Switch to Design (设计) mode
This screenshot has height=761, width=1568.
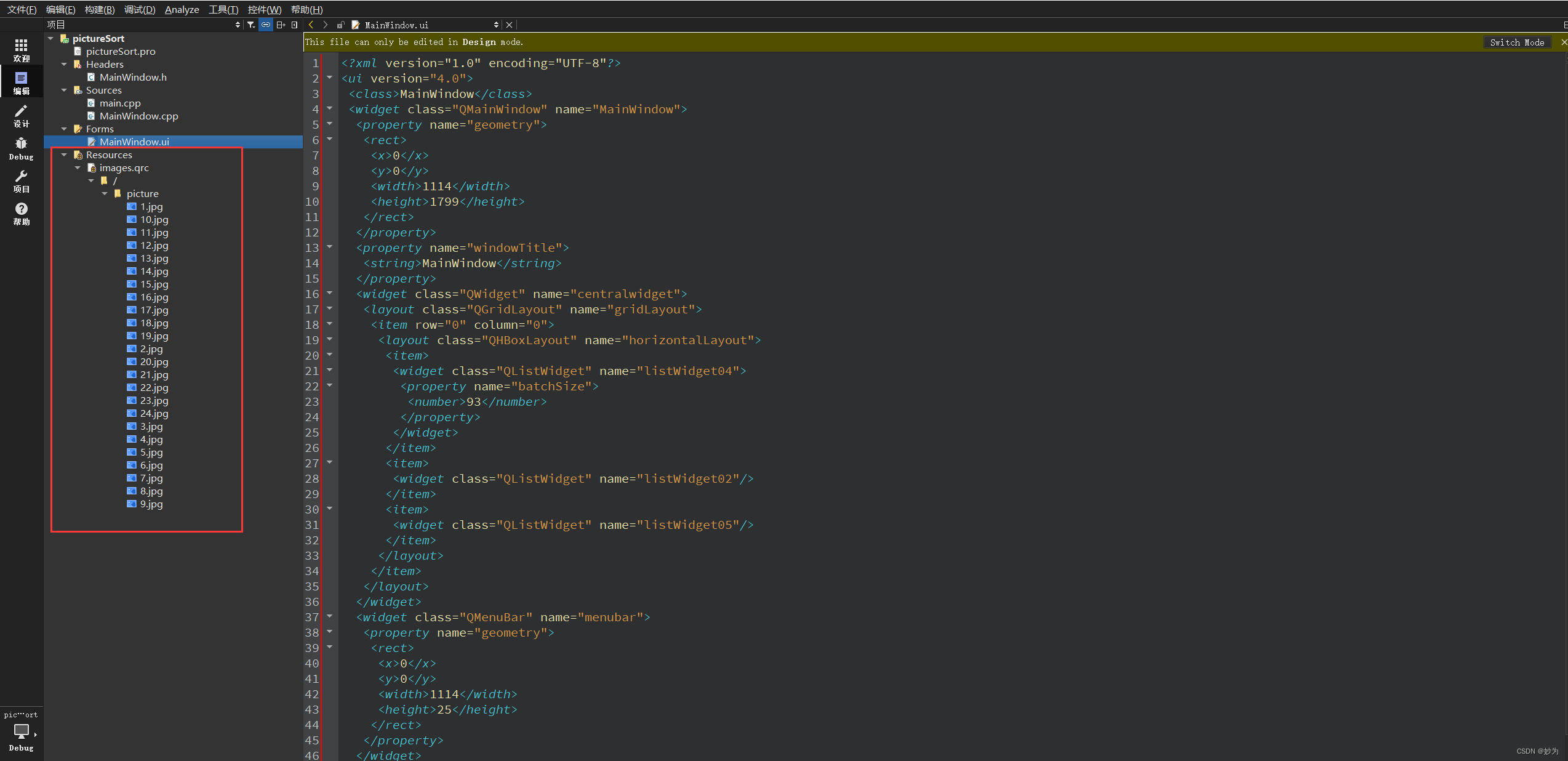pyautogui.click(x=21, y=115)
